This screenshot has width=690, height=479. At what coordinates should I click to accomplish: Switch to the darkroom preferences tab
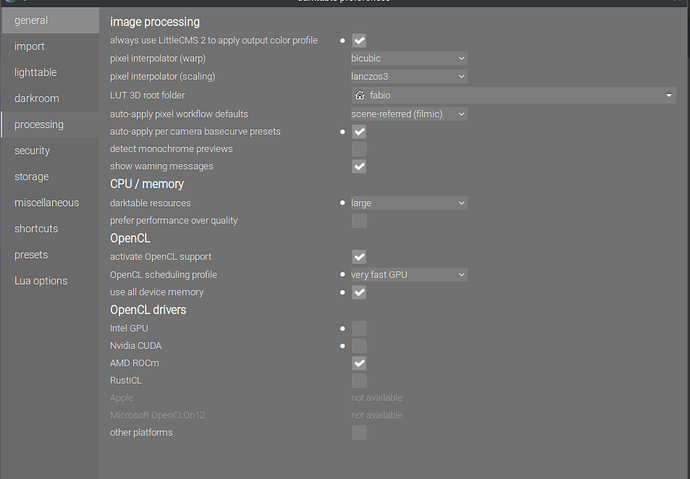point(37,99)
